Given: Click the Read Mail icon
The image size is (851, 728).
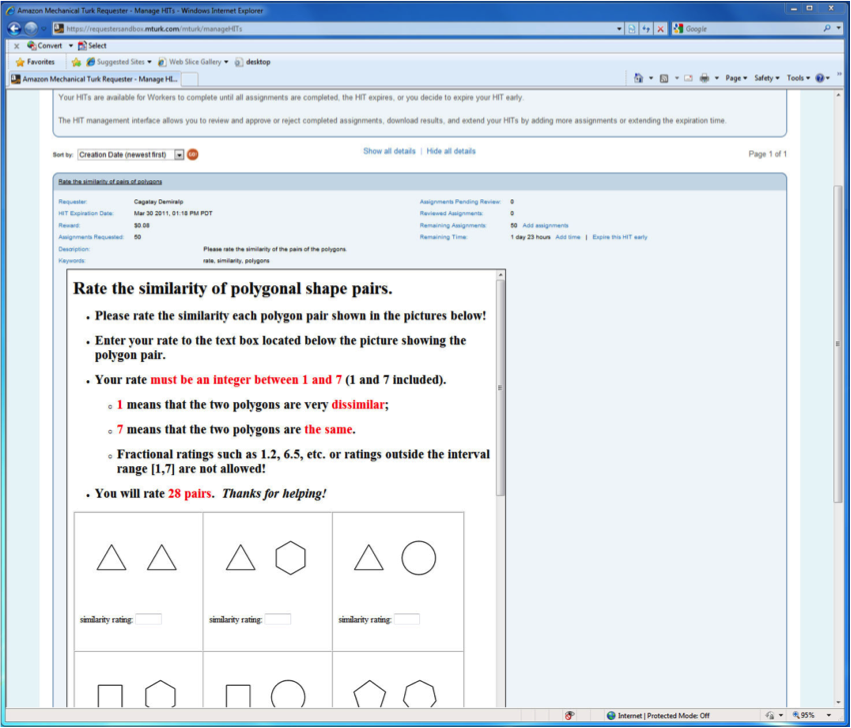Looking at the screenshot, I should coord(688,79).
